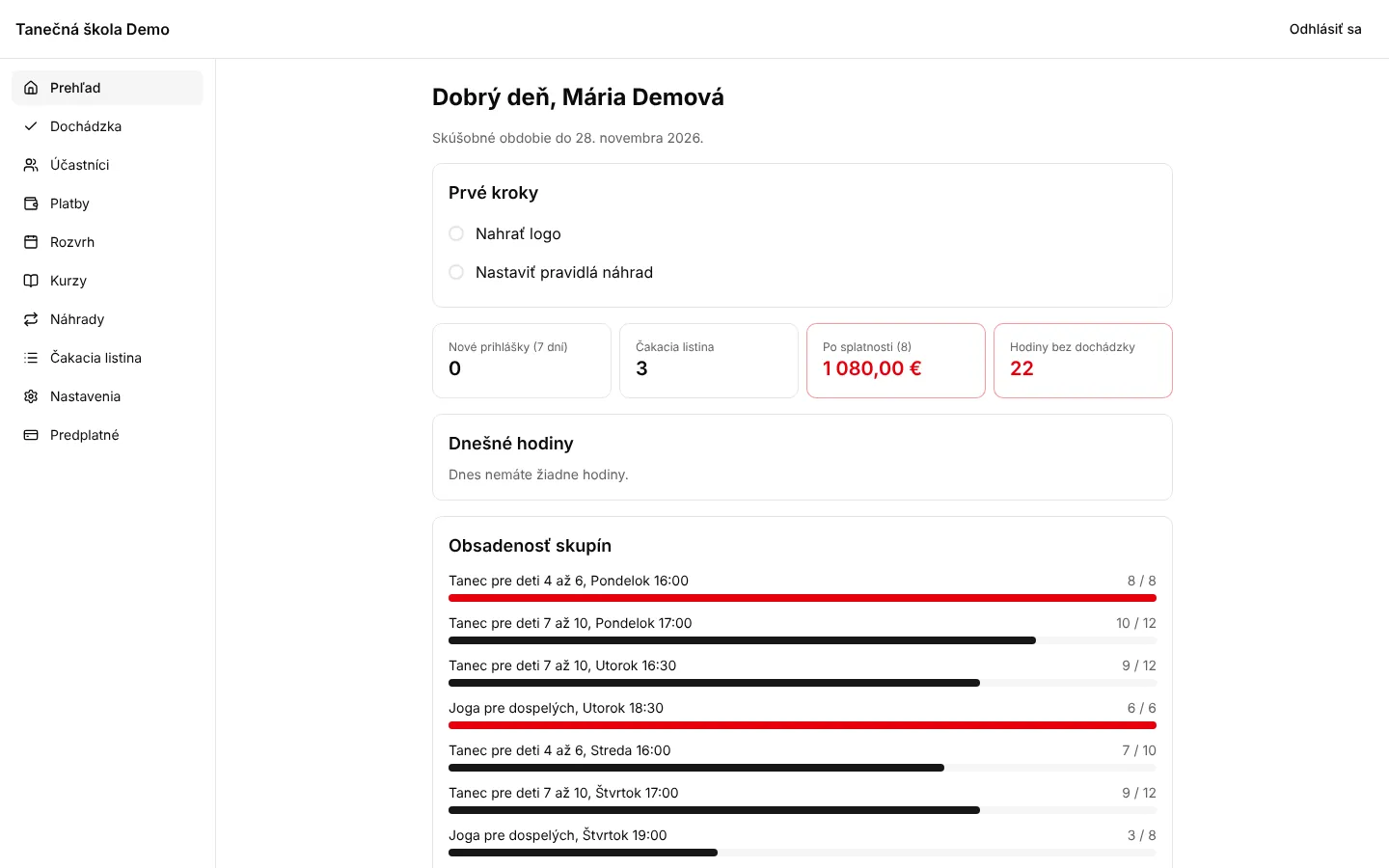
Task: Select the Nastavenia gear icon
Action: (x=31, y=396)
